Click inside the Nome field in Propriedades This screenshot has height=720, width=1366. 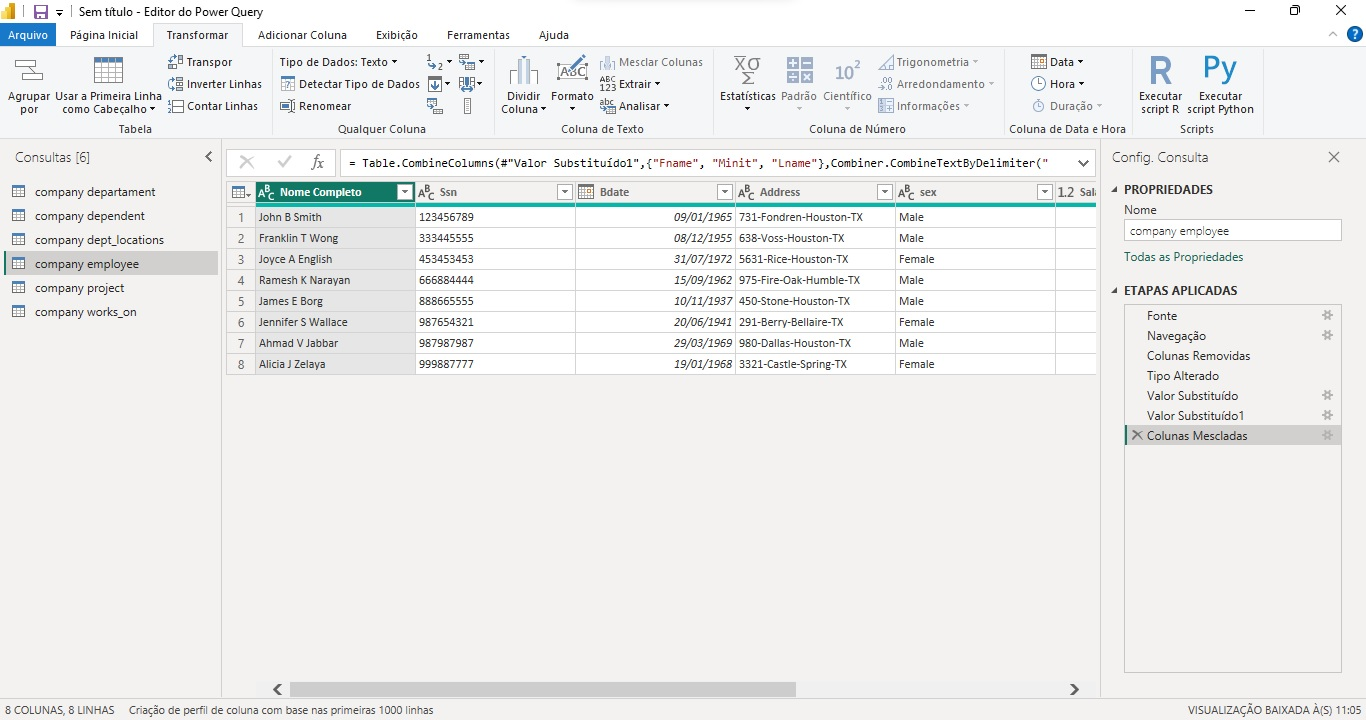coord(1232,230)
